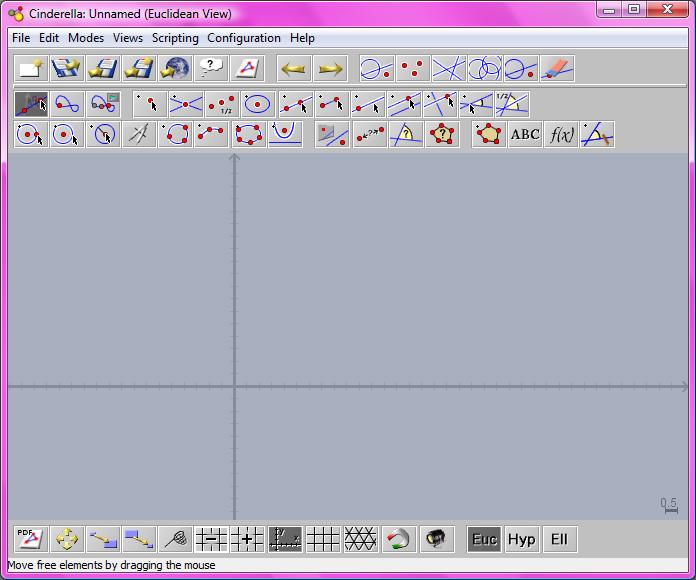Select the Add text ABC tool
Screen dimensions: 696x580
(x=525, y=134)
